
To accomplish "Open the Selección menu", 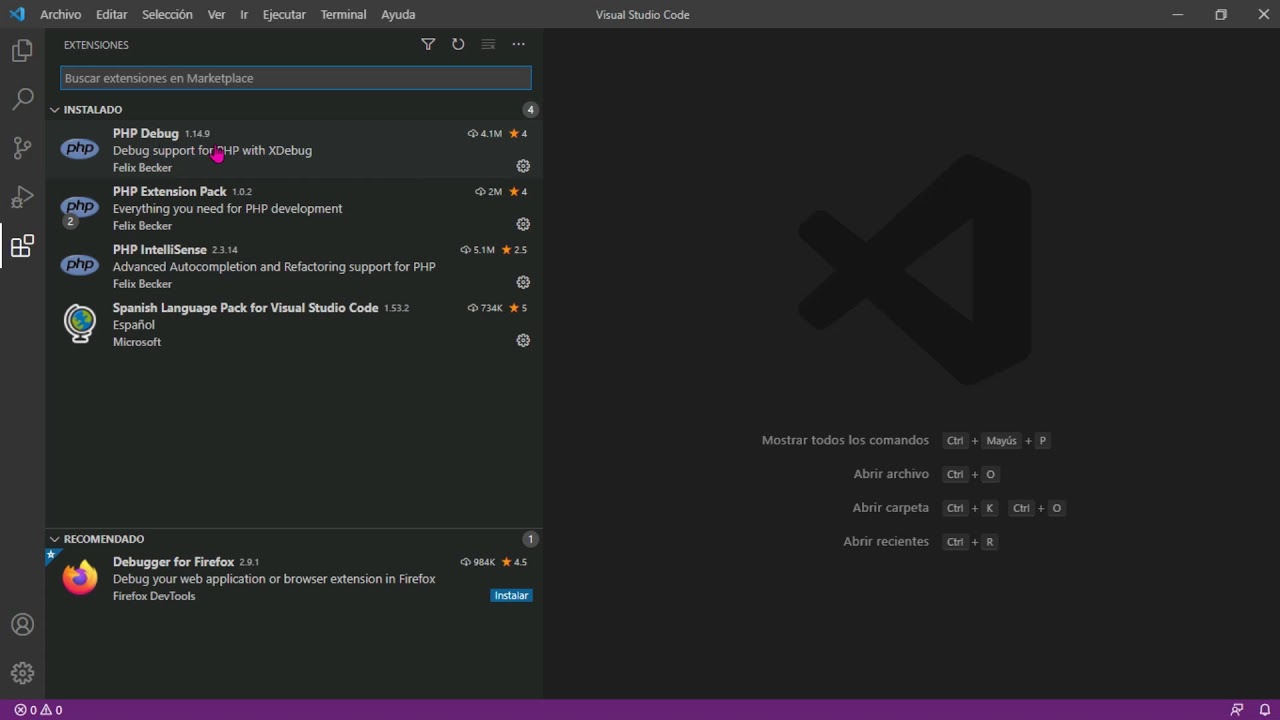I will click(x=167, y=15).
